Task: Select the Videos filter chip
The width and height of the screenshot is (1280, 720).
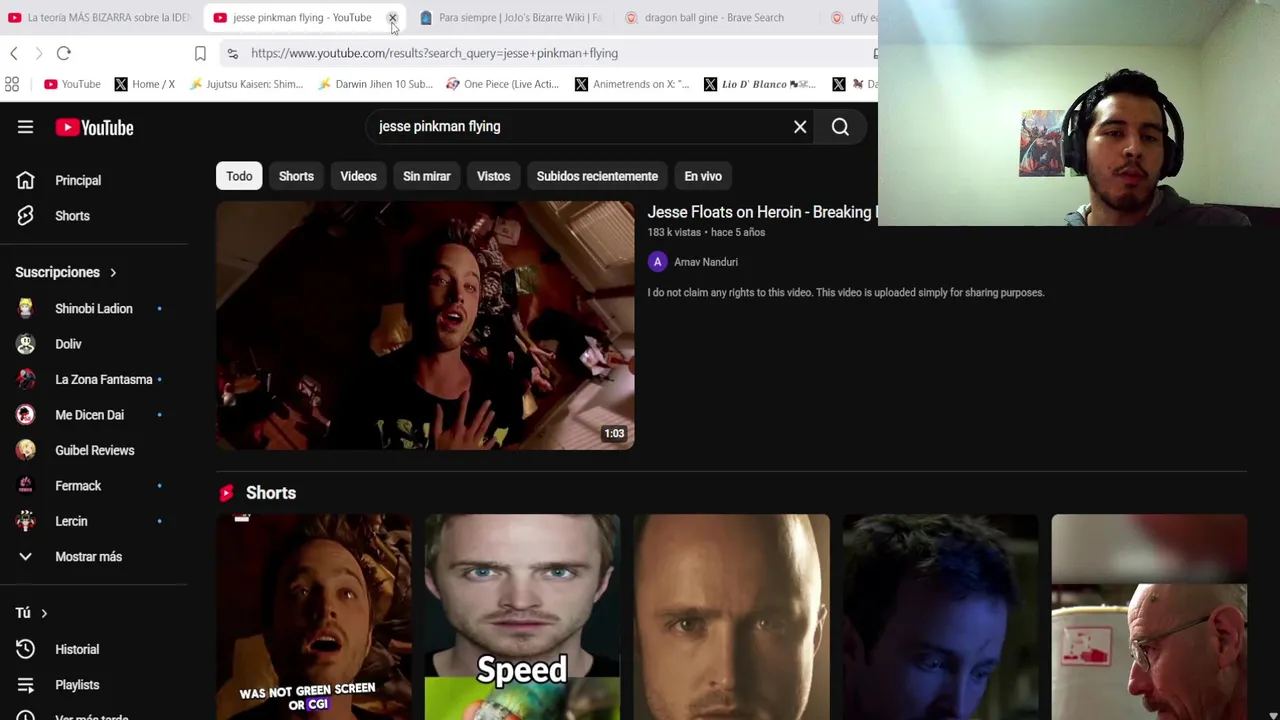Action: coord(358,176)
